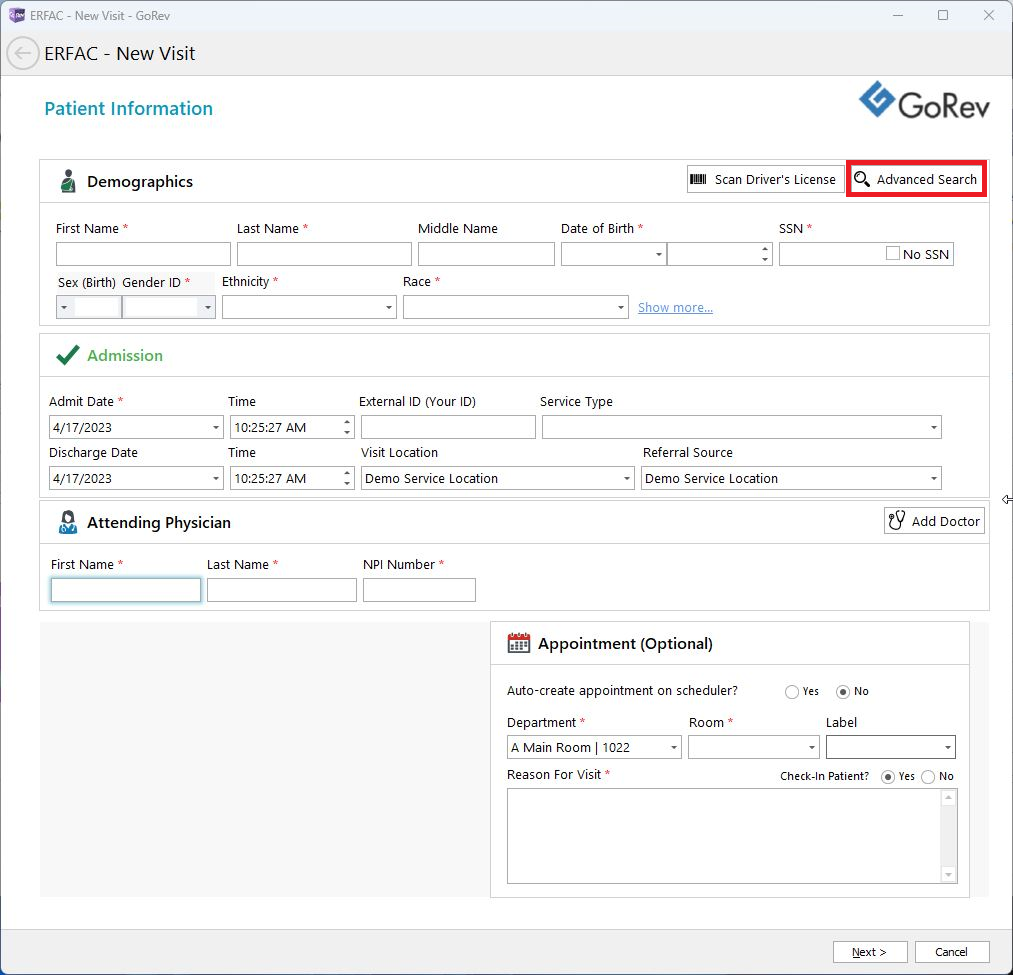The image size is (1013, 975).
Task: Open the Room dropdown
Action: pos(812,748)
